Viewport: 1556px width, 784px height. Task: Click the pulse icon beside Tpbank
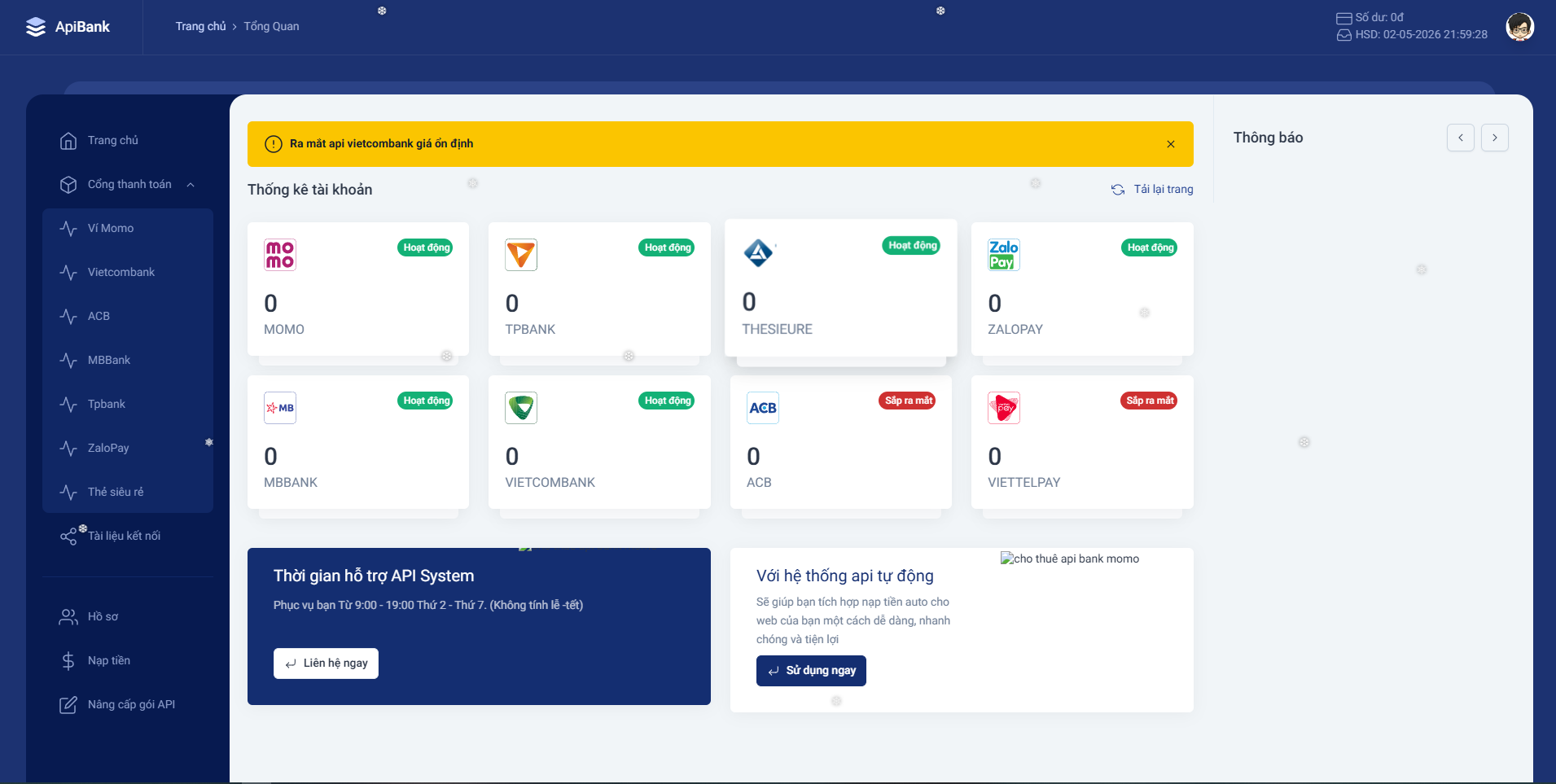click(x=68, y=405)
